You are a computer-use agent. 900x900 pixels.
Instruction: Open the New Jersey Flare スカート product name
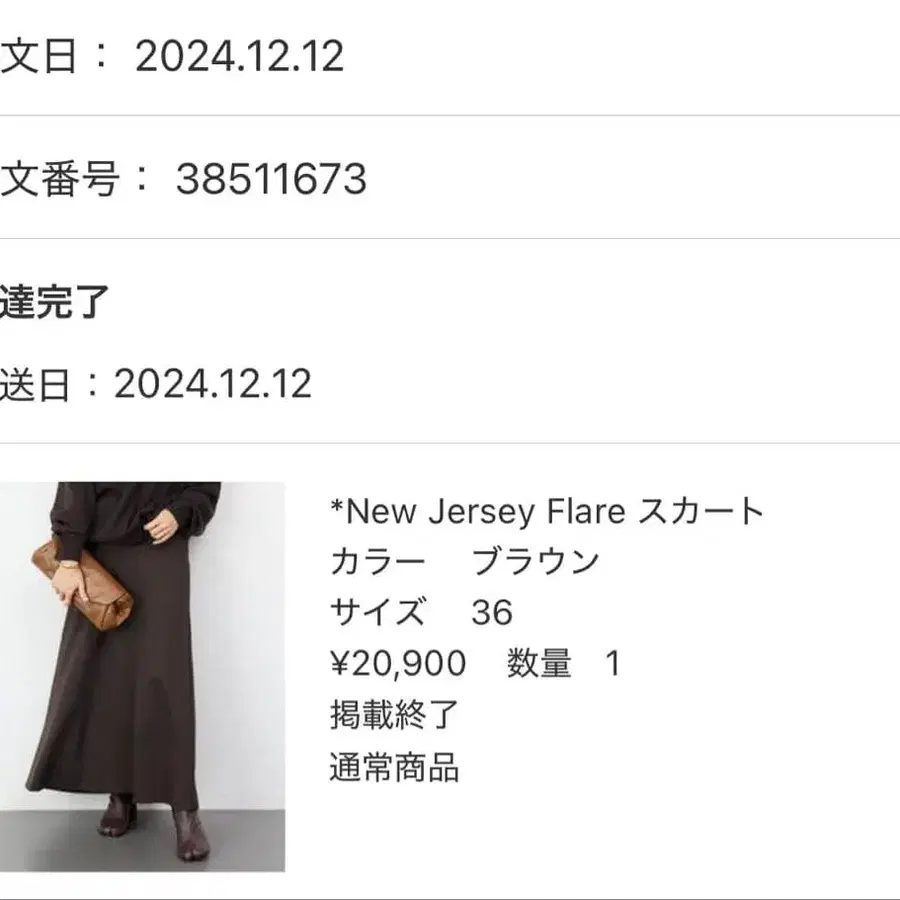pos(546,511)
